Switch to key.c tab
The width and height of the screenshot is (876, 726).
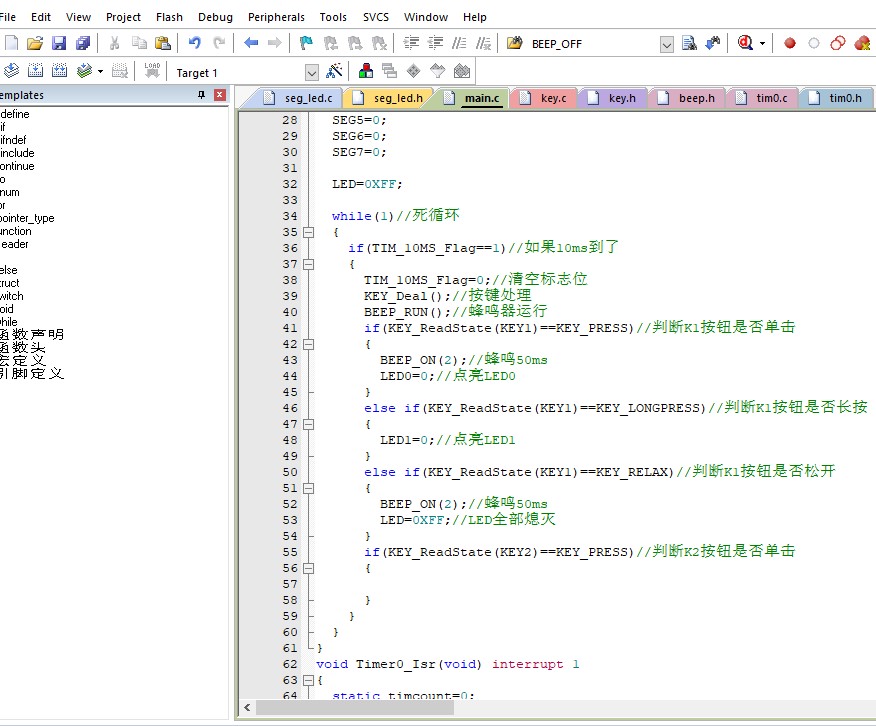pyautogui.click(x=544, y=98)
